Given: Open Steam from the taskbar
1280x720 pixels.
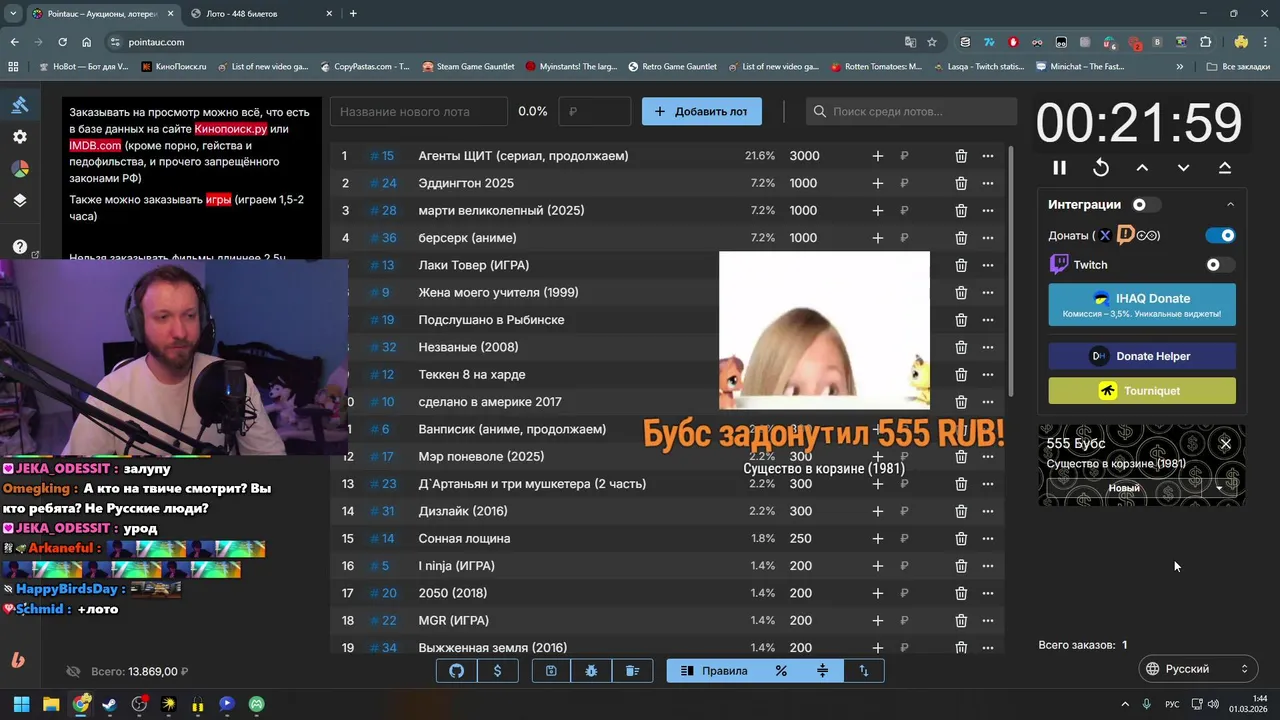Looking at the screenshot, I should coord(109,704).
